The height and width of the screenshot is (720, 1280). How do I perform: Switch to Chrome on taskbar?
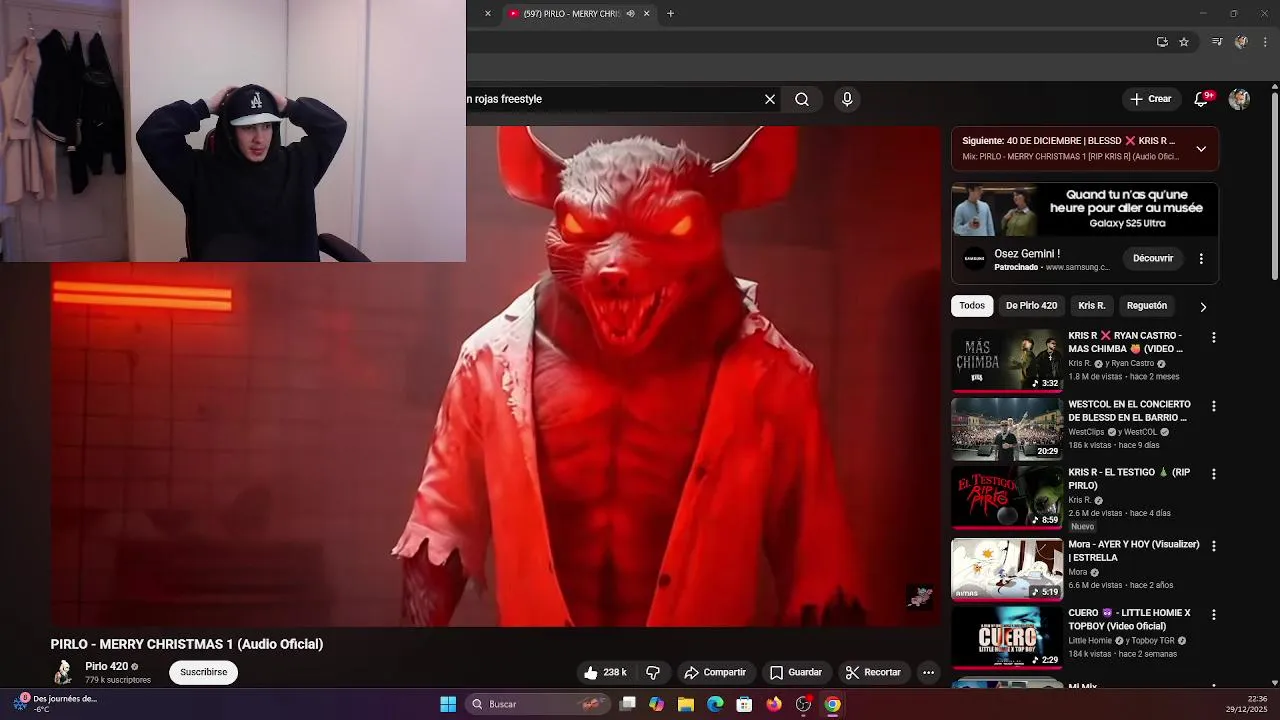(x=832, y=704)
